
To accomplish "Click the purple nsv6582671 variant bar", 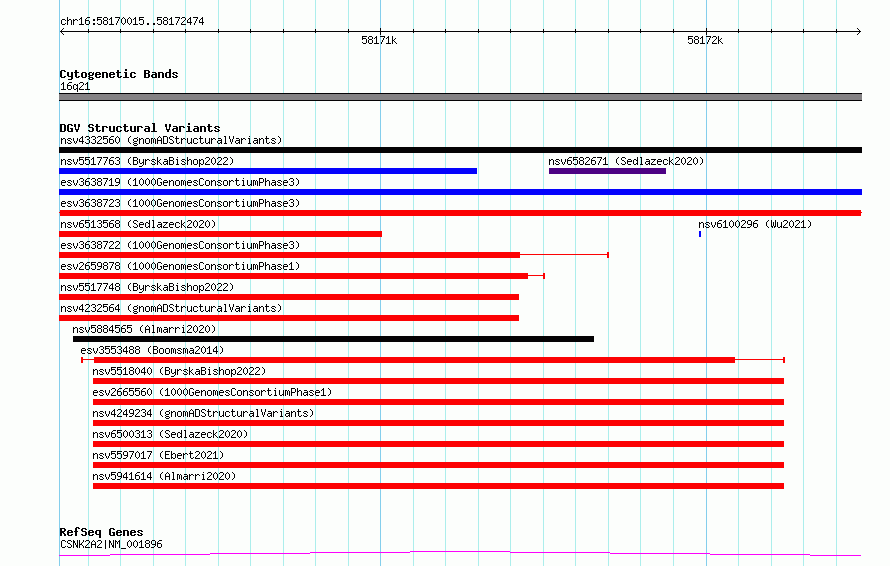I will coord(607,171).
